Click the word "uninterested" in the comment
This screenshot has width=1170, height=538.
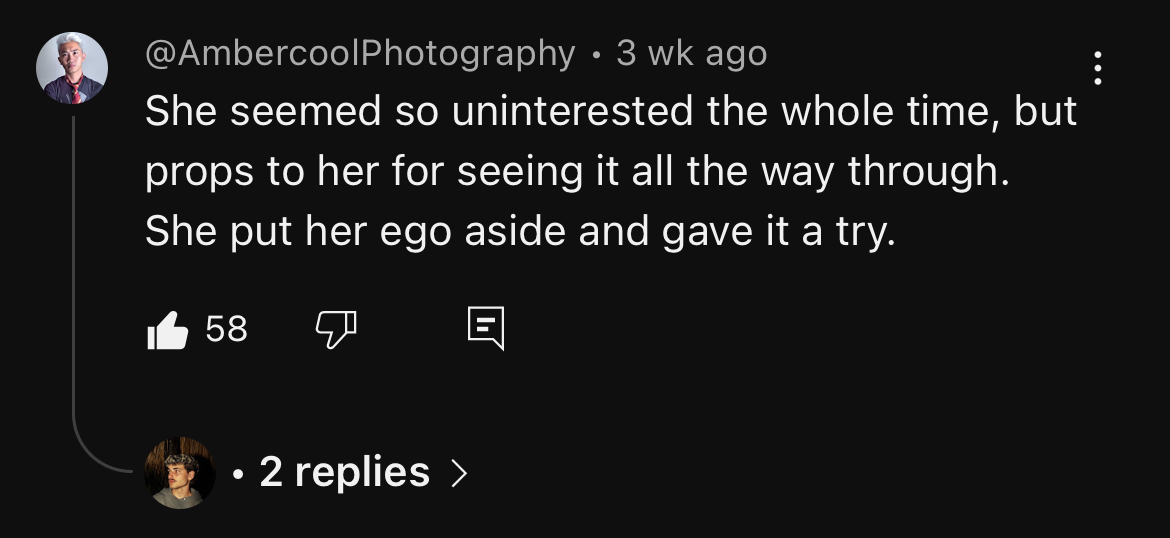pos(574,112)
